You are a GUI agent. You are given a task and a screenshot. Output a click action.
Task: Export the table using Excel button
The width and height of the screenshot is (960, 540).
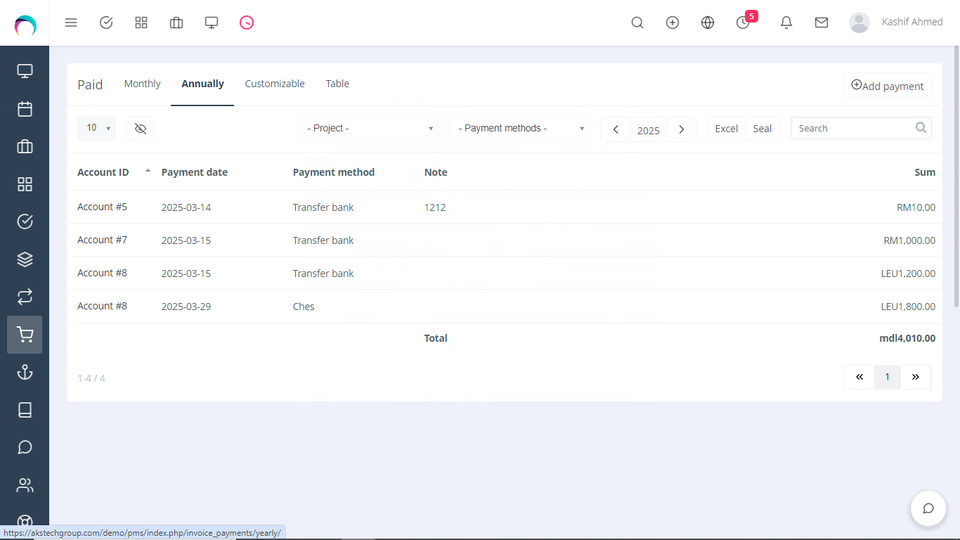[726, 128]
